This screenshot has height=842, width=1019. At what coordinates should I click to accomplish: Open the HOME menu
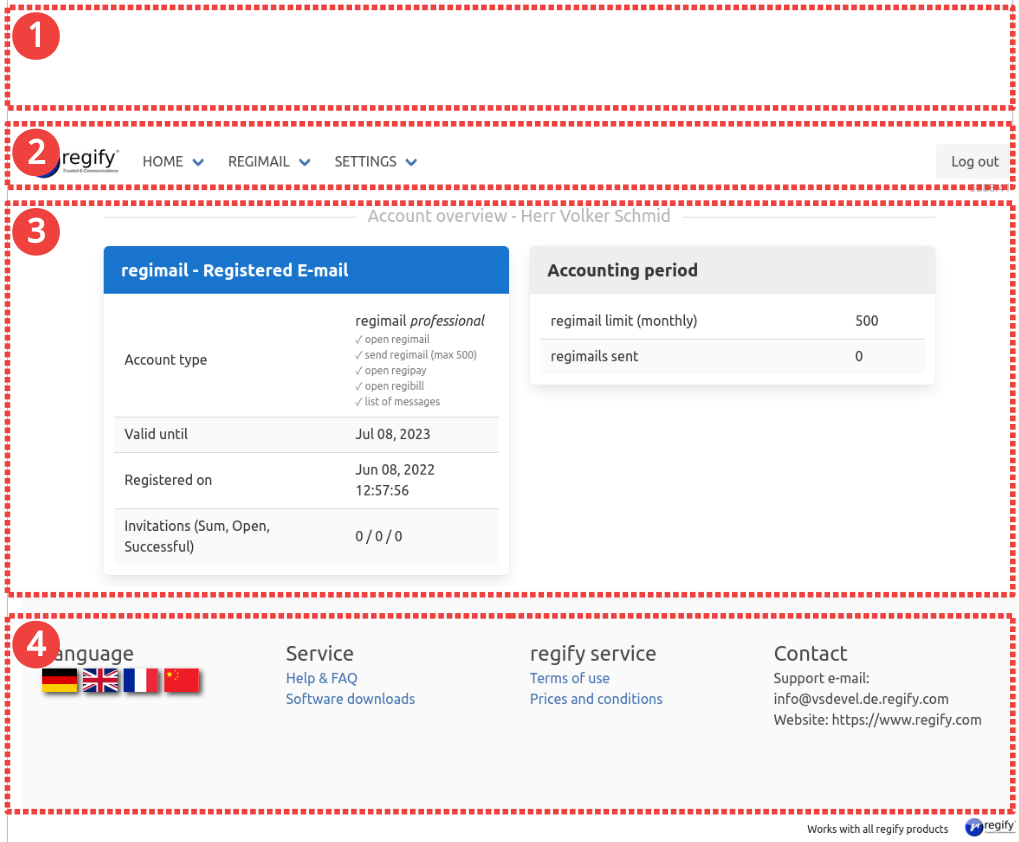coord(162,161)
